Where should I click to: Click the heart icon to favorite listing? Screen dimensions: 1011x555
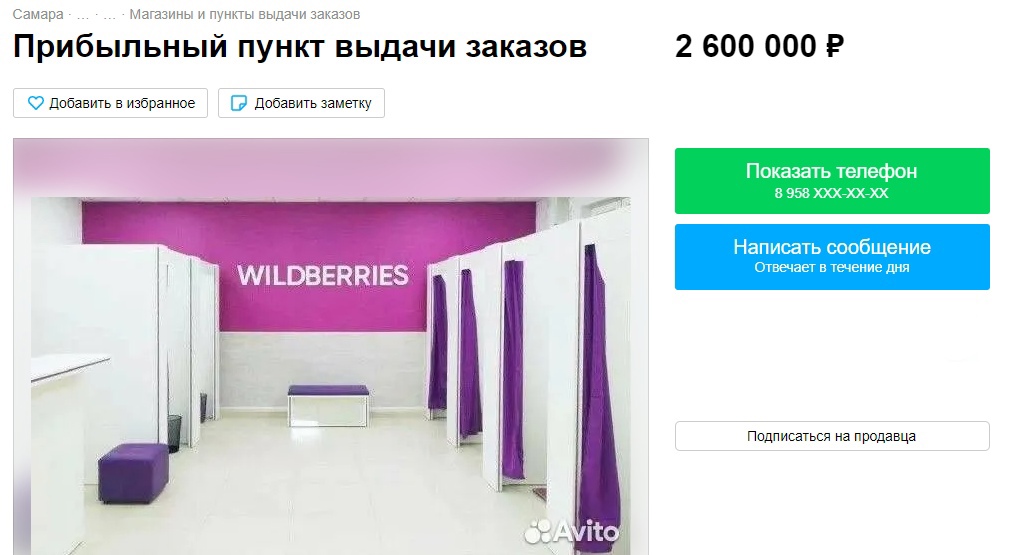[35, 103]
